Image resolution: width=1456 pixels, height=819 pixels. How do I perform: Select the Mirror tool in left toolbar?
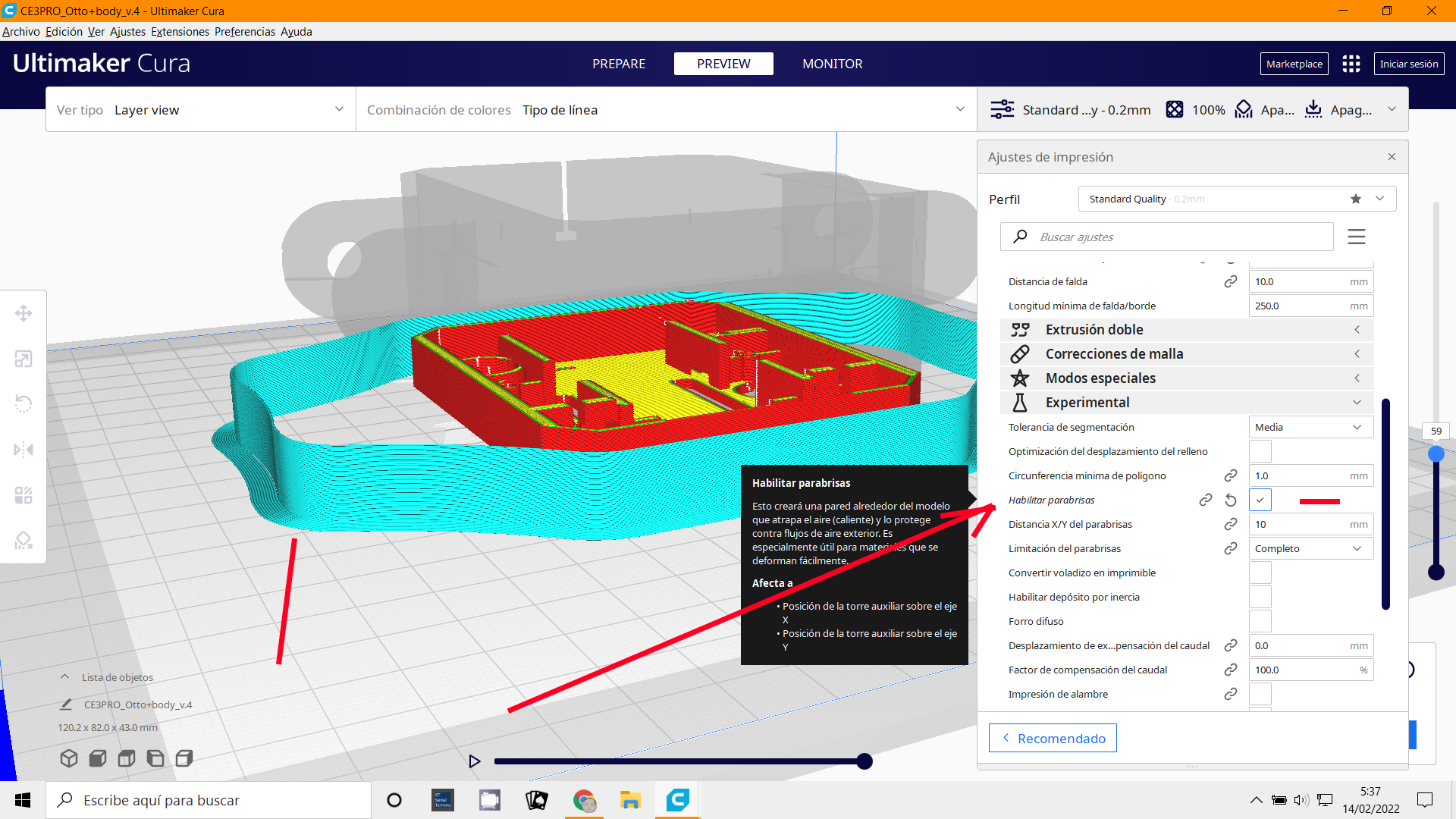[24, 450]
